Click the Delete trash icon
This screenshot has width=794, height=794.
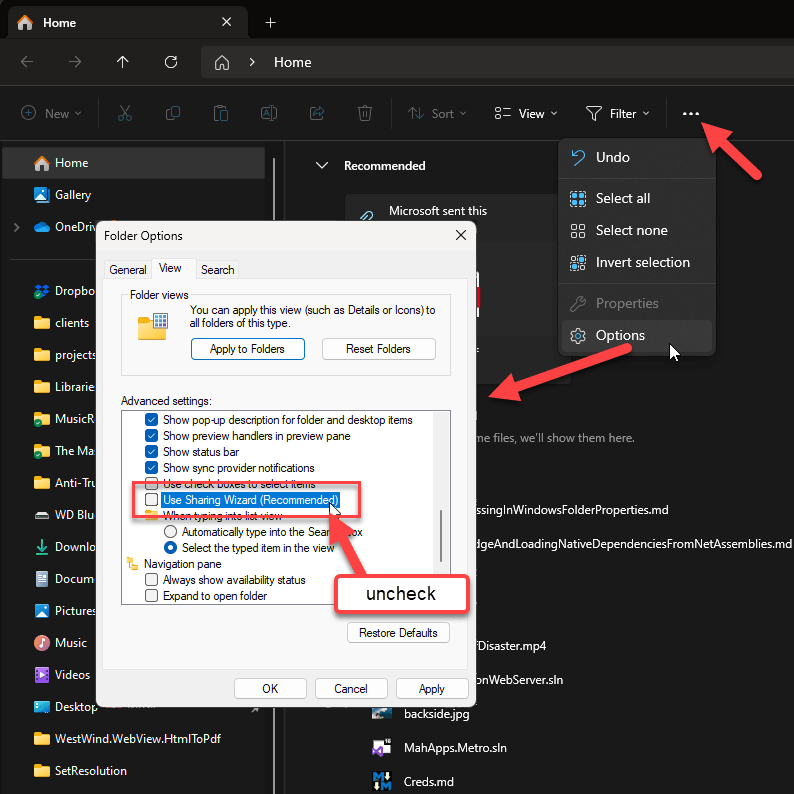(365, 113)
